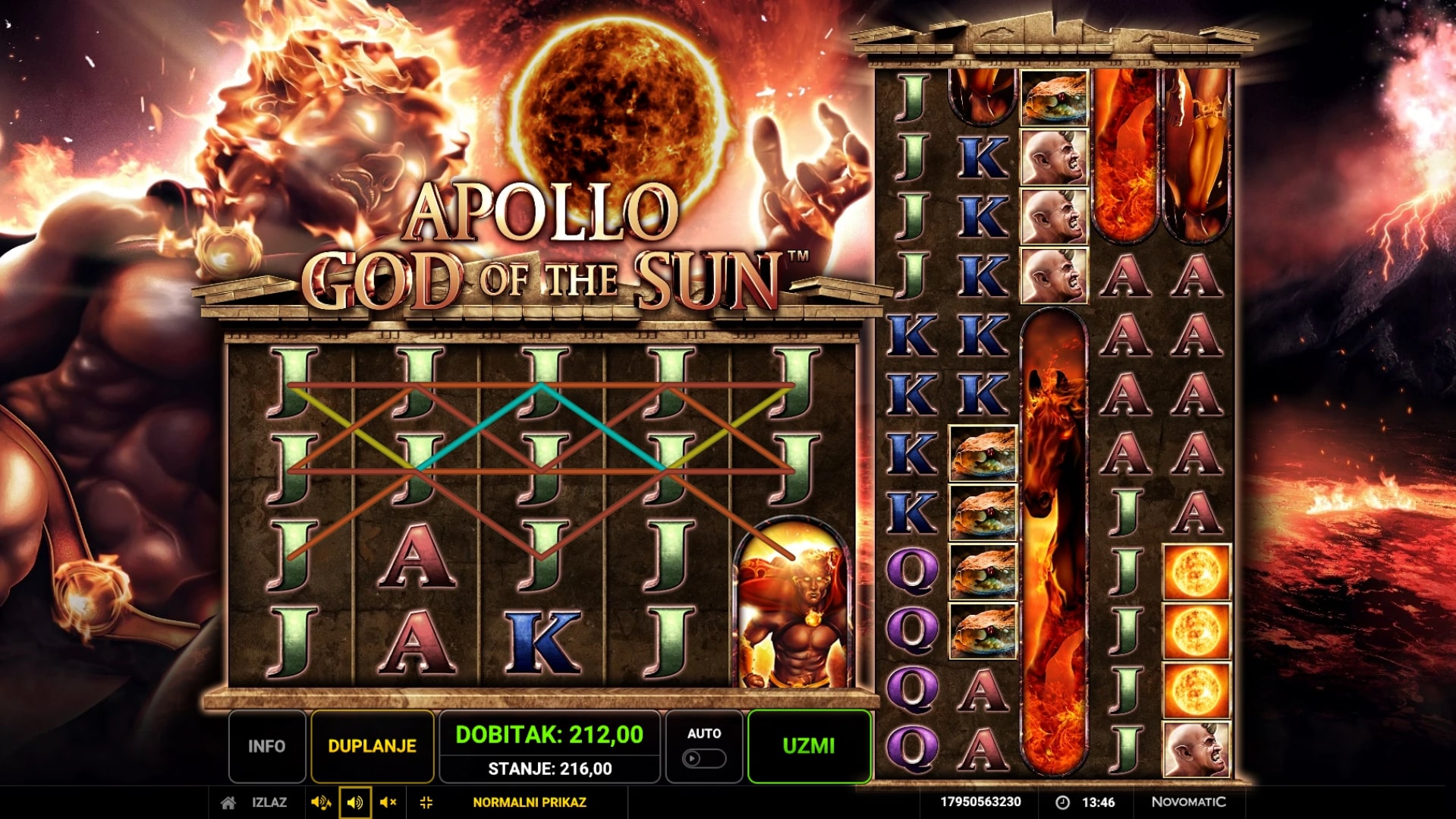Click the blue K symbol on the main reels
Screen dimensions: 1456x819
(542, 642)
